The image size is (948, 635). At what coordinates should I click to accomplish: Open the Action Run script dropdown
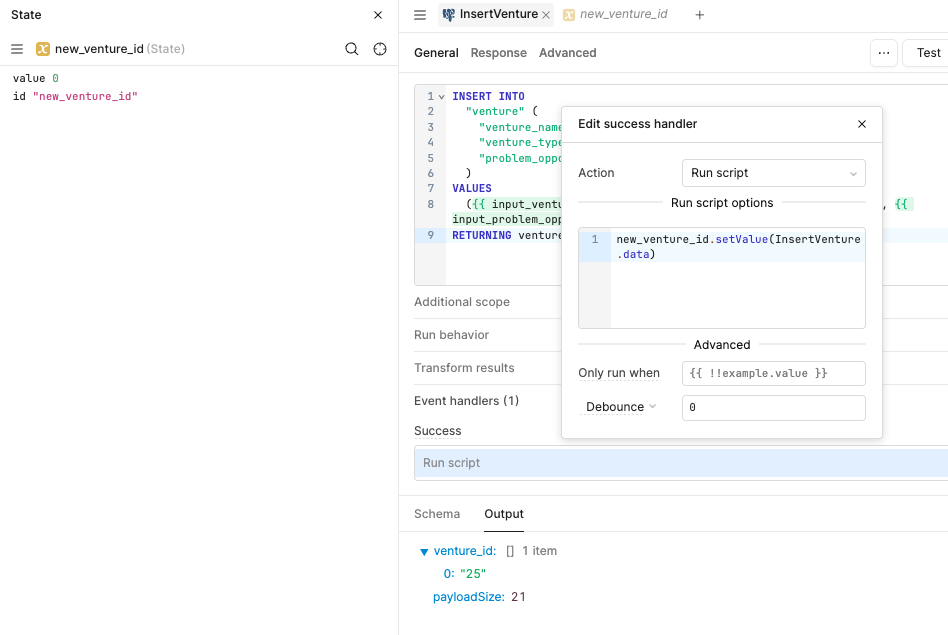773,173
